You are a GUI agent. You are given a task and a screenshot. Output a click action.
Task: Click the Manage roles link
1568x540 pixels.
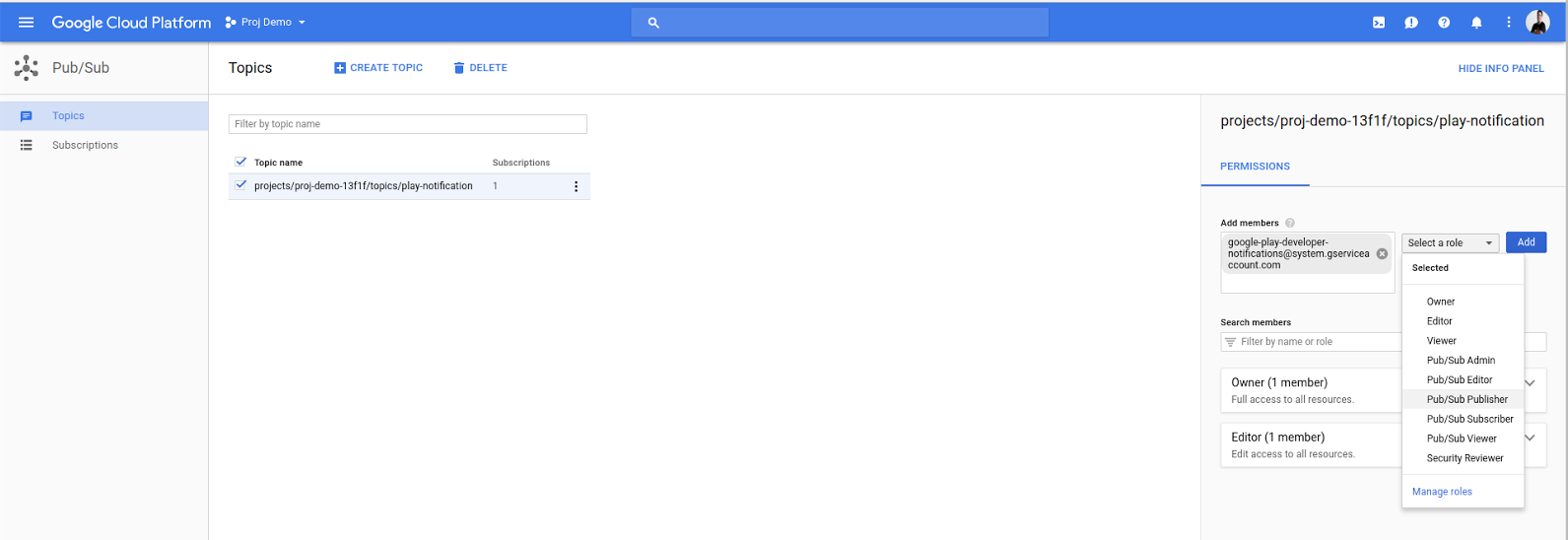[1442, 492]
